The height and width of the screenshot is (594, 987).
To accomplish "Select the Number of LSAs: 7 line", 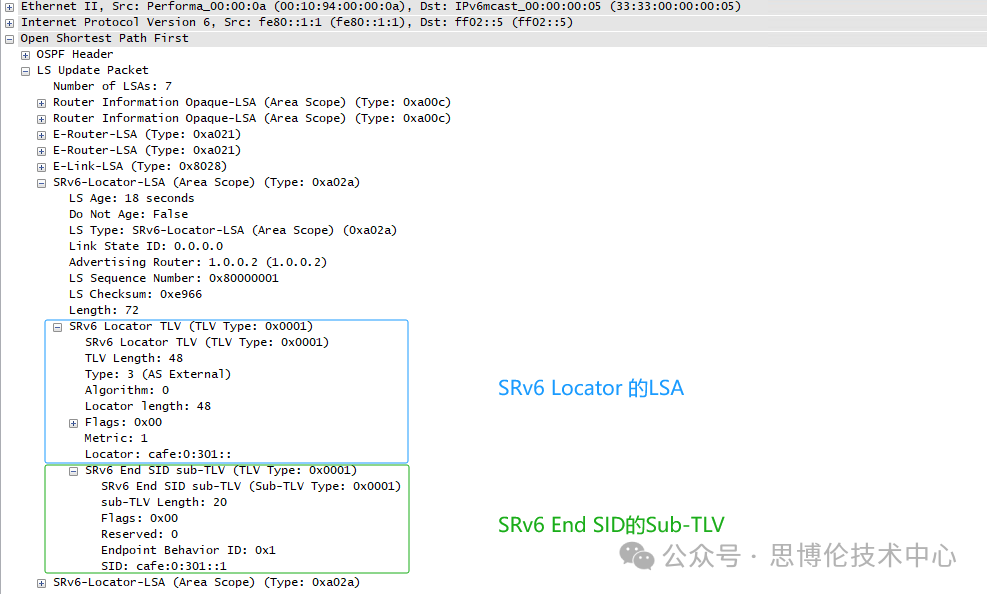I will tap(112, 86).
